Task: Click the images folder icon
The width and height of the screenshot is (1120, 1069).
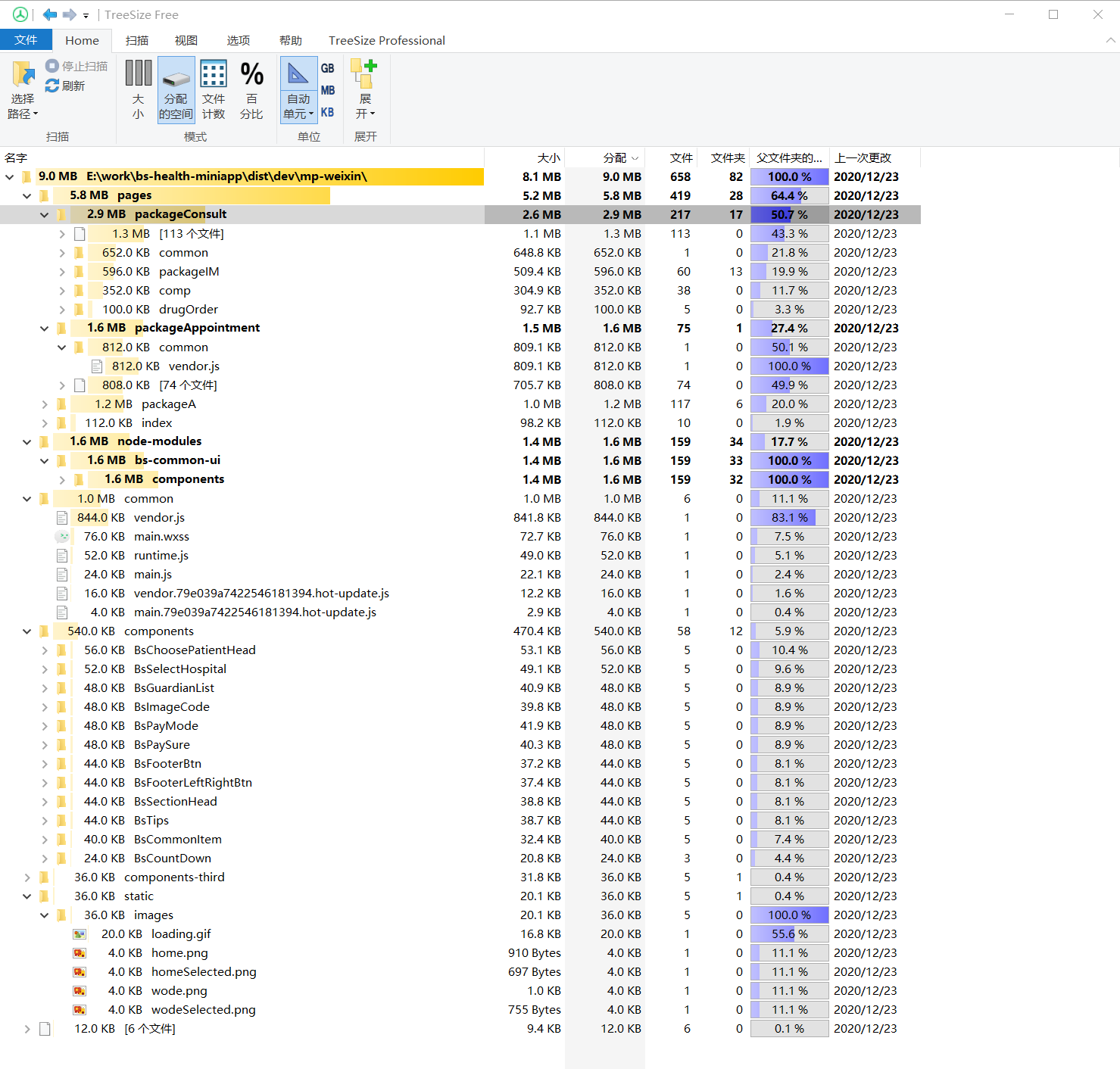Action: [61, 915]
